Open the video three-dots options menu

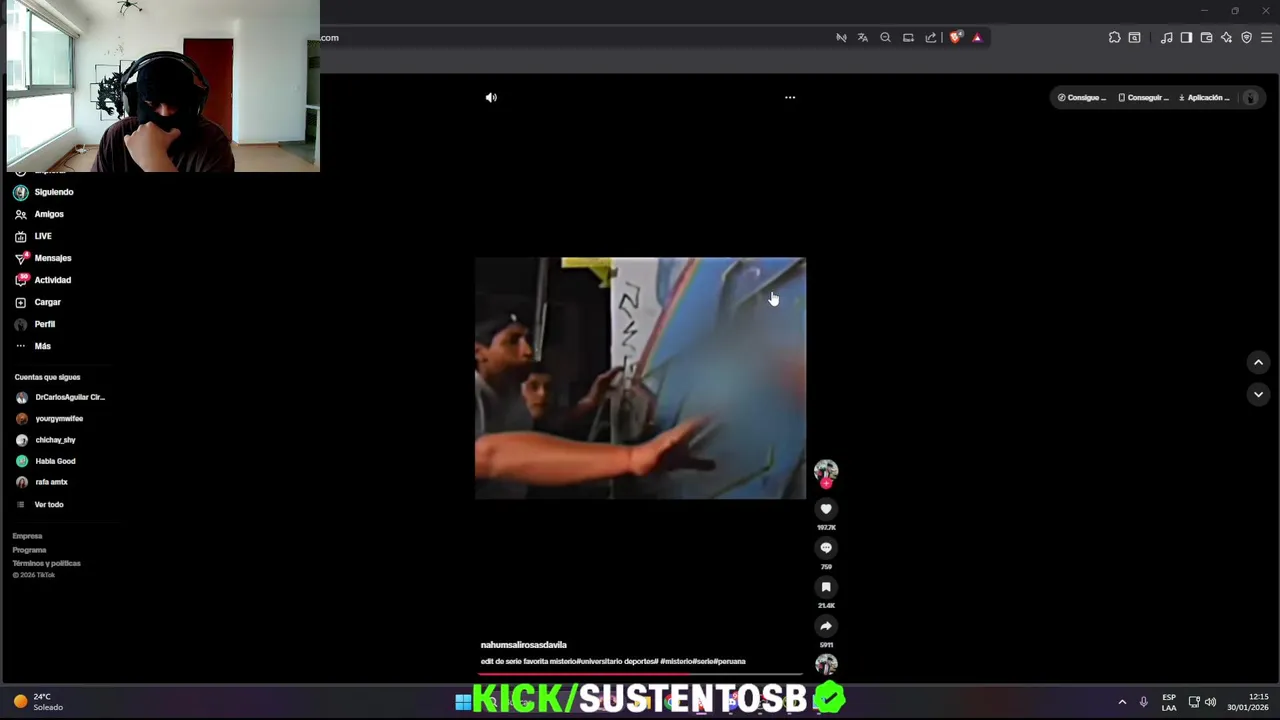click(x=790, y=98)
